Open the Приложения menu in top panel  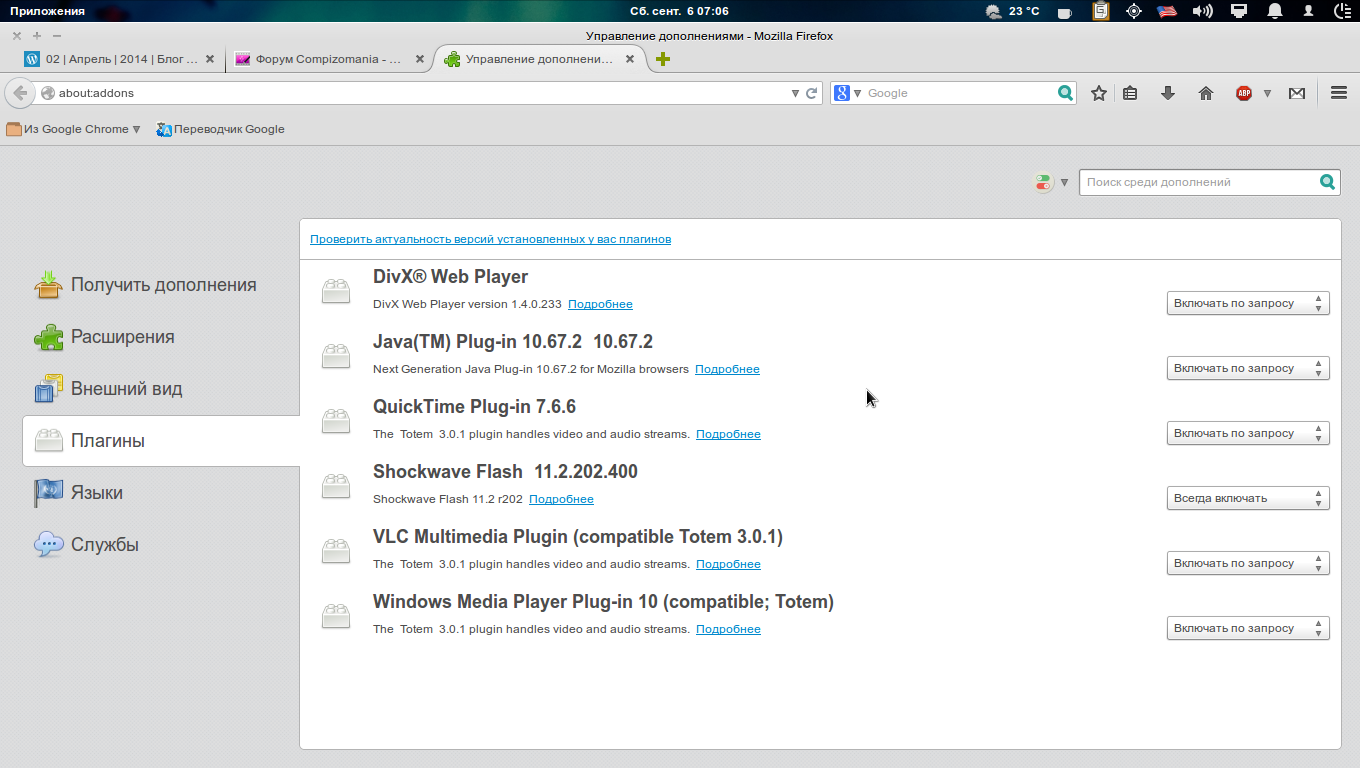[x=47, y=11]
